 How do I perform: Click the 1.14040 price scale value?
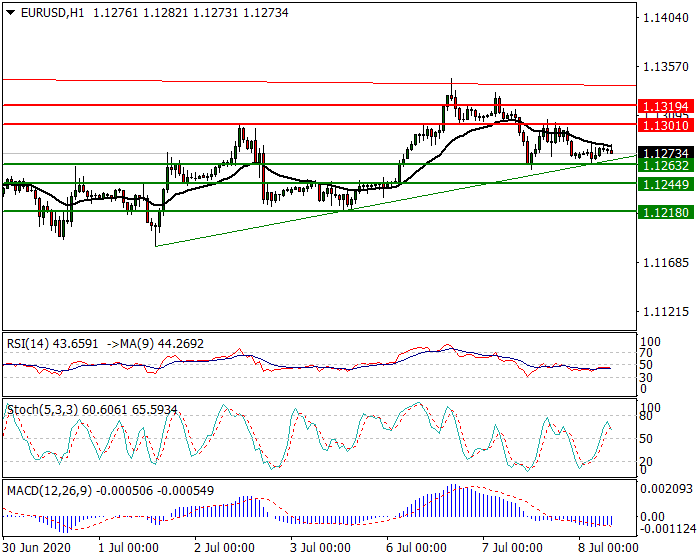click(666, 18)
